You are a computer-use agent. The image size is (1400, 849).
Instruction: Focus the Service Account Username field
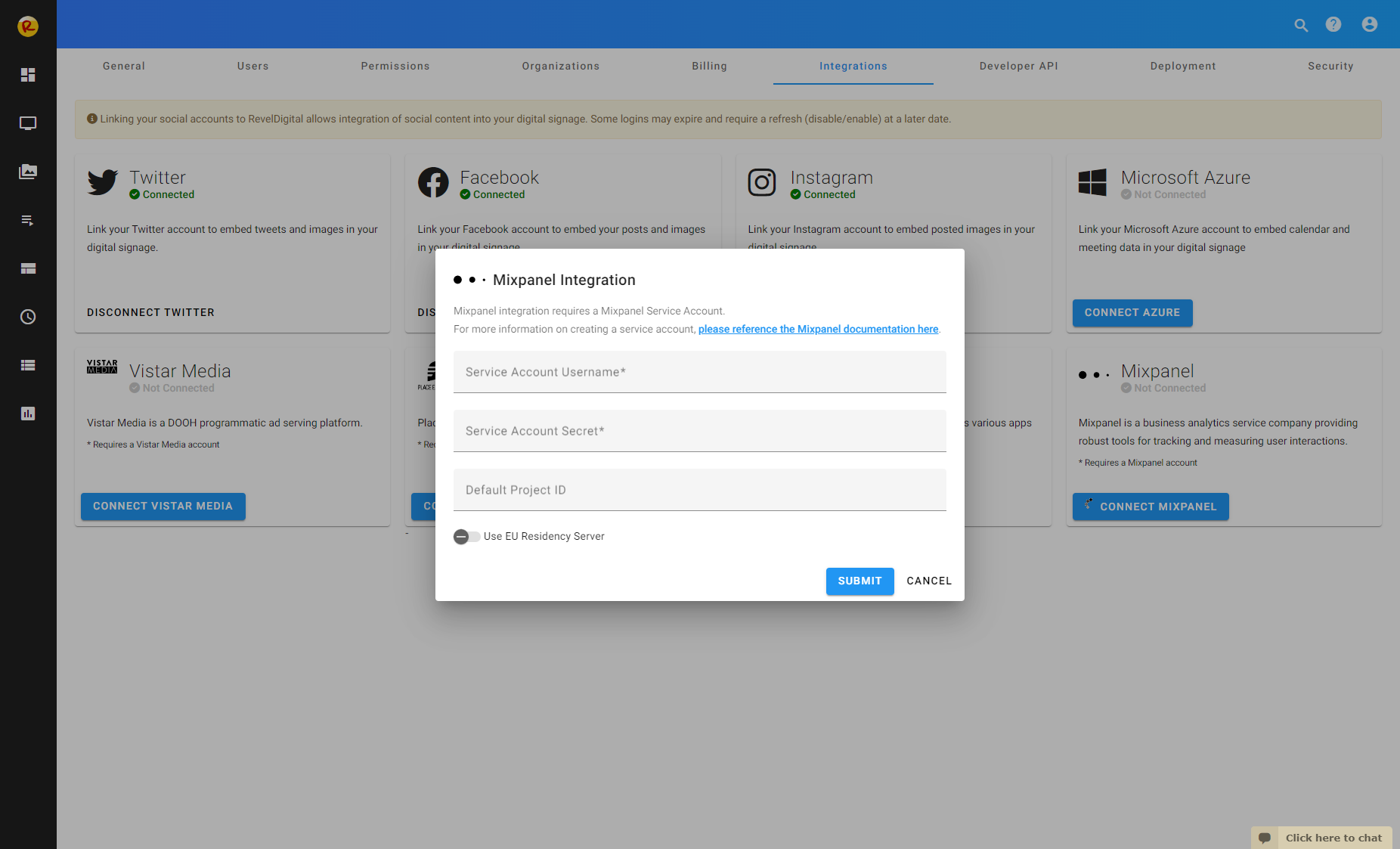pyautogui.click(x=699, y=372)
